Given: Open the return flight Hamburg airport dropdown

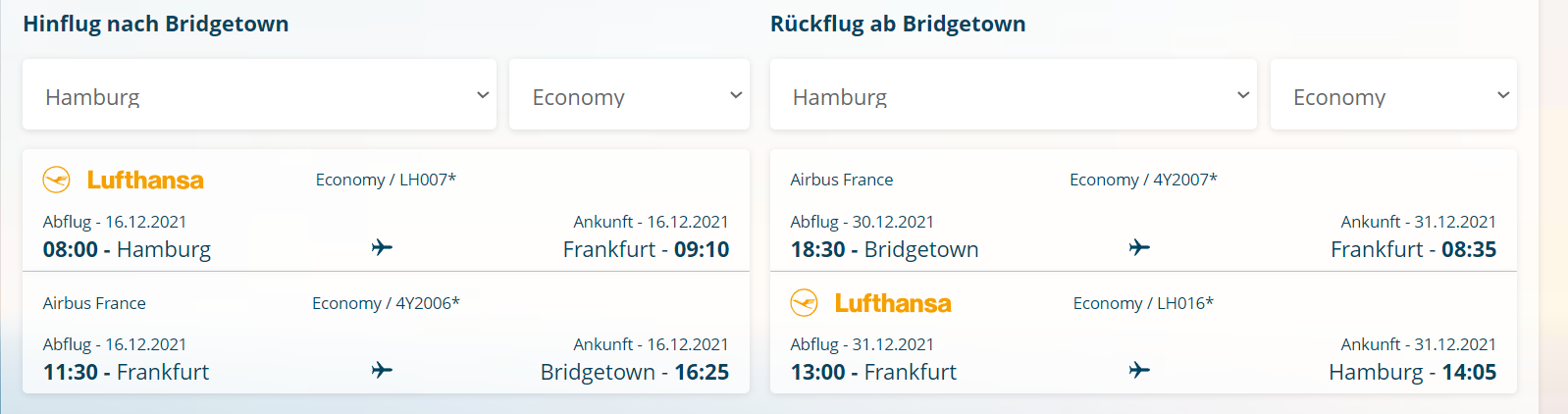Looking at the screenshot, I should point(1013,95).
